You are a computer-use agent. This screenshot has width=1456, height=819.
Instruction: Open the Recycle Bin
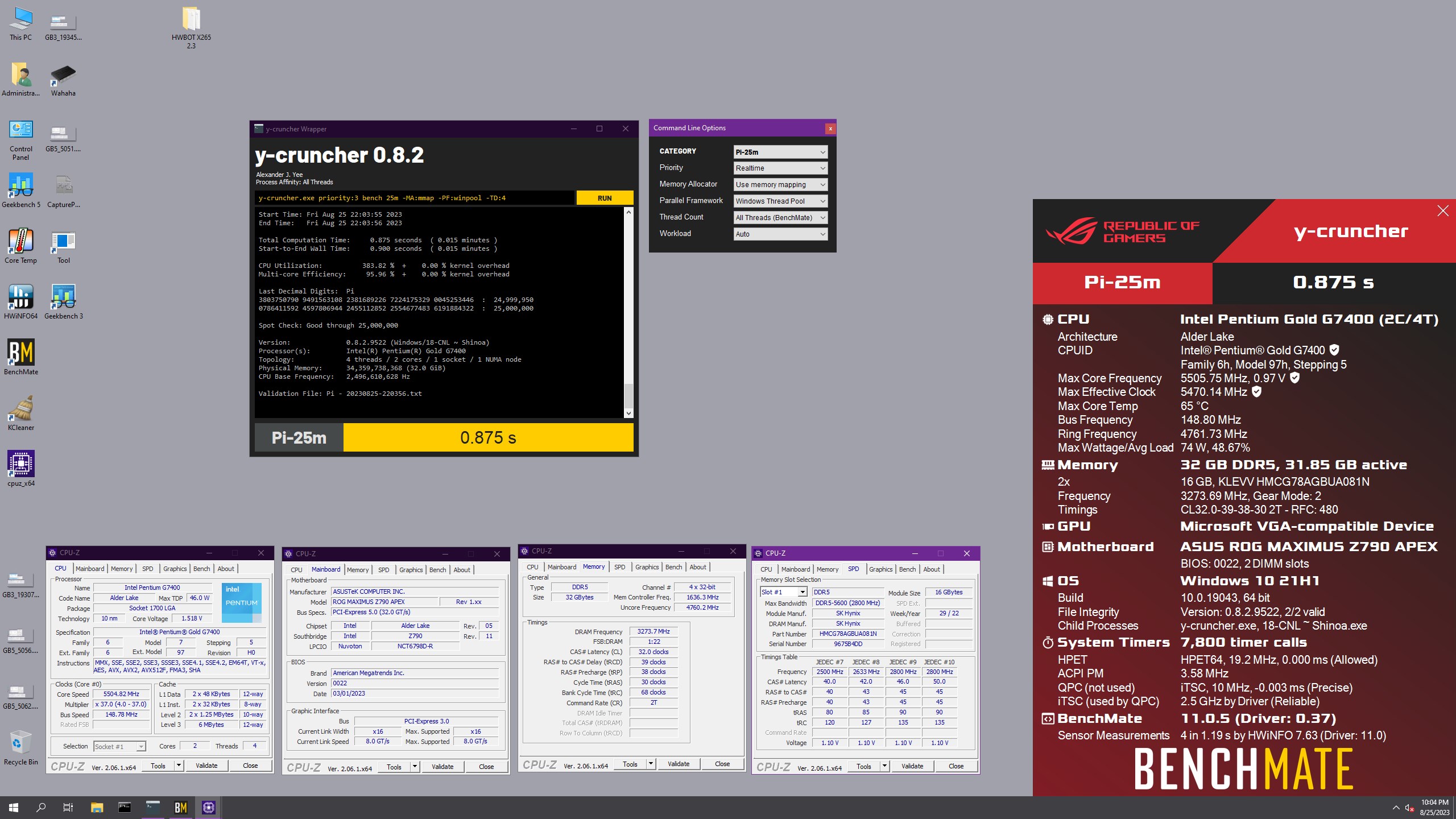pyautogui.click(x=21, y=748)
